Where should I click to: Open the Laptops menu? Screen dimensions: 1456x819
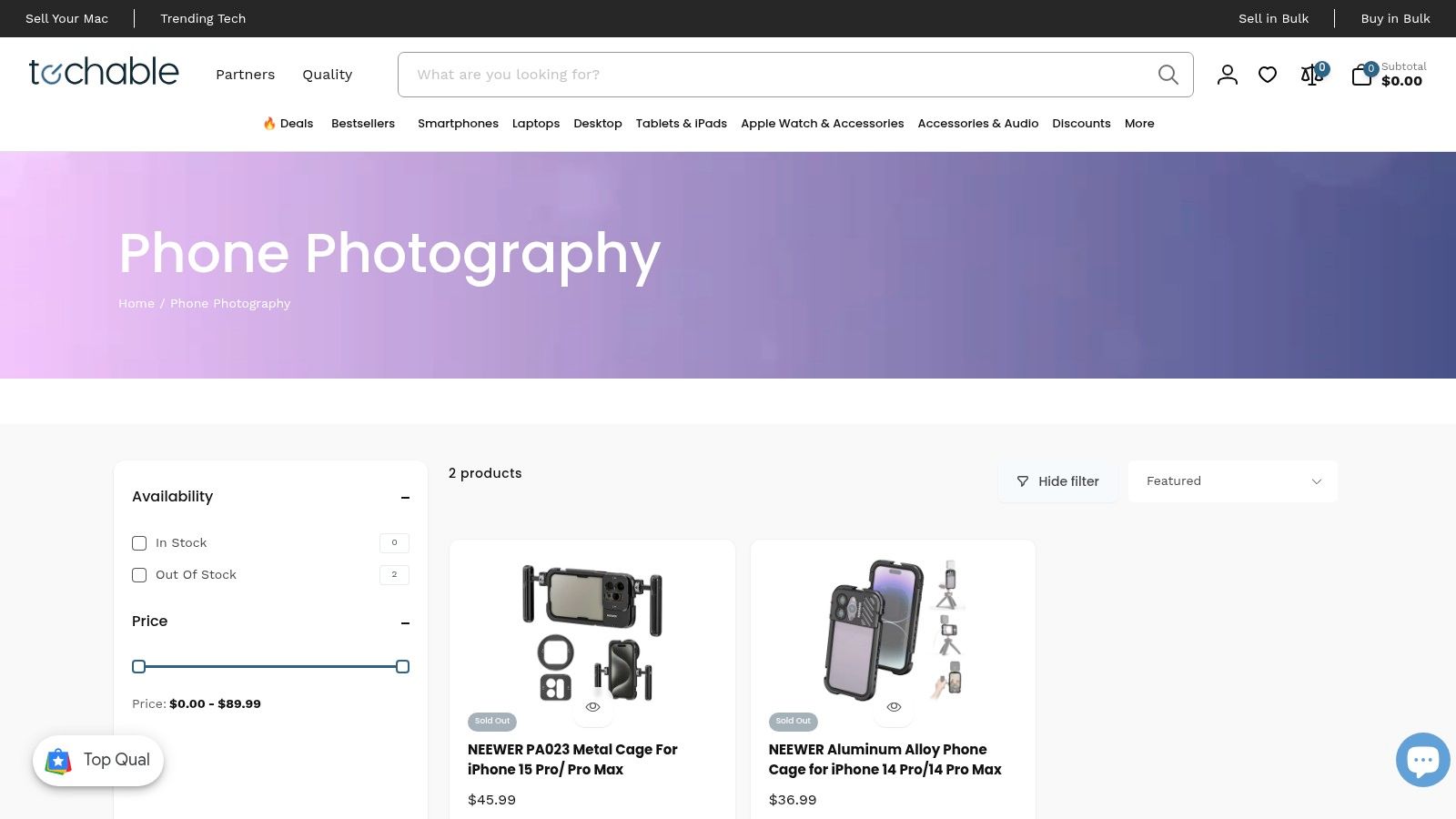point(536,124)
